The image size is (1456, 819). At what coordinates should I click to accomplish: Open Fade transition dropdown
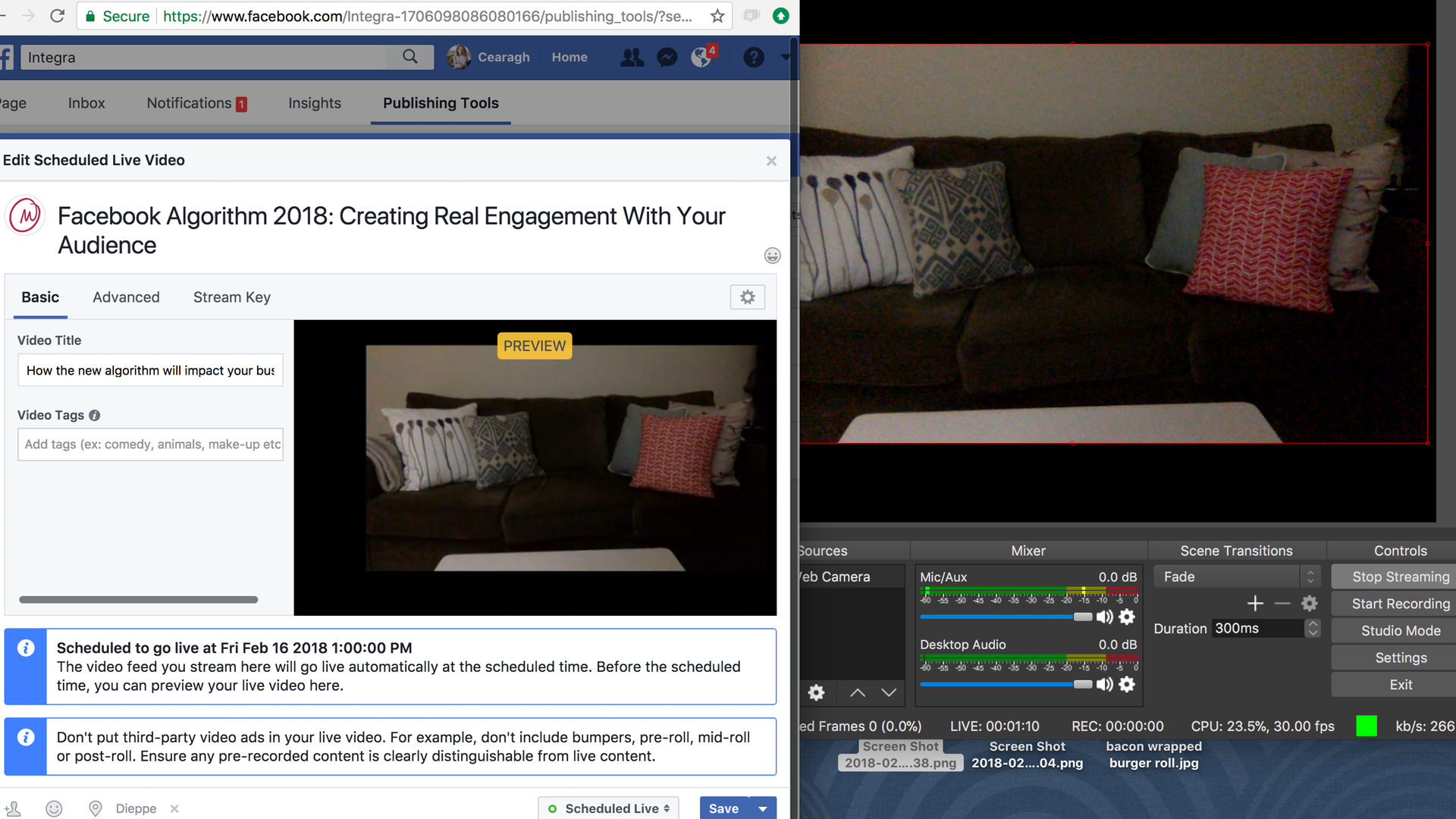pos(1237,577)
